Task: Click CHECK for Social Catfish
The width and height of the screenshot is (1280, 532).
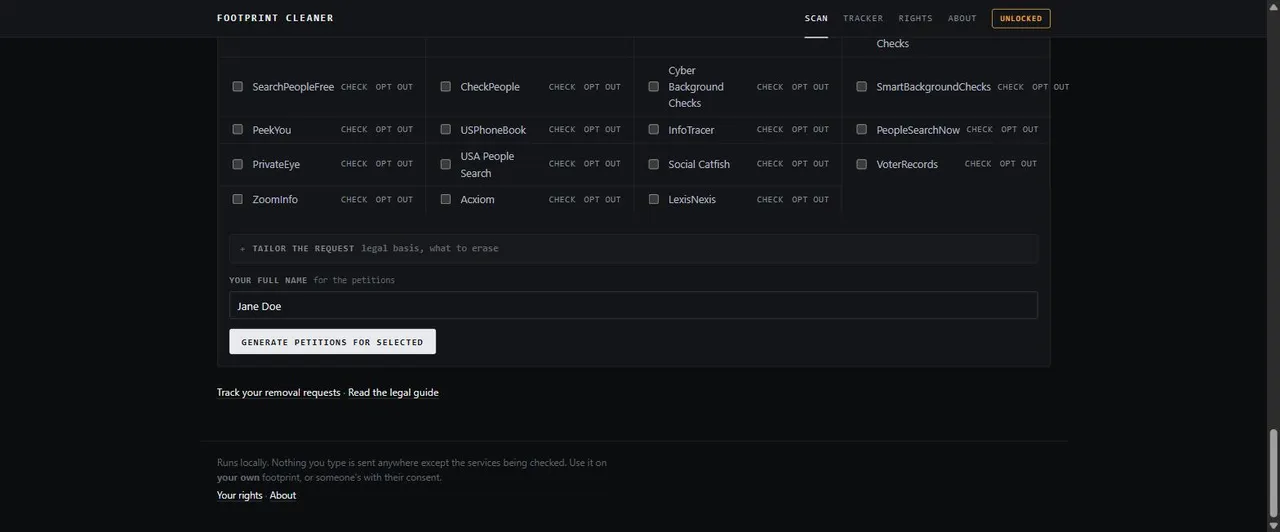Action: point(770,163)
